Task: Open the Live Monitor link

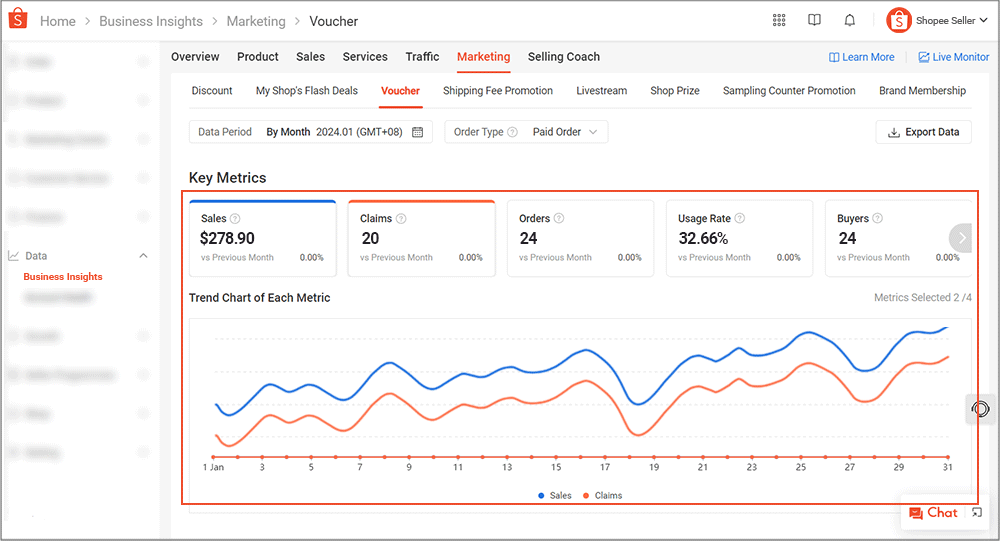Action: point(953,57)
